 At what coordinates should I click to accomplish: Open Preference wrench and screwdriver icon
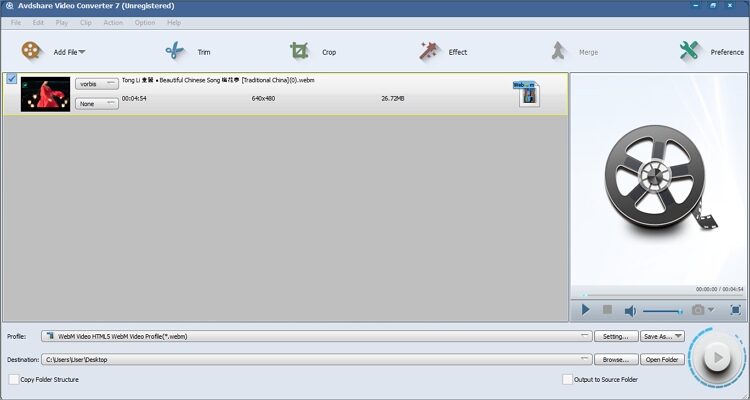click(689, 51)
